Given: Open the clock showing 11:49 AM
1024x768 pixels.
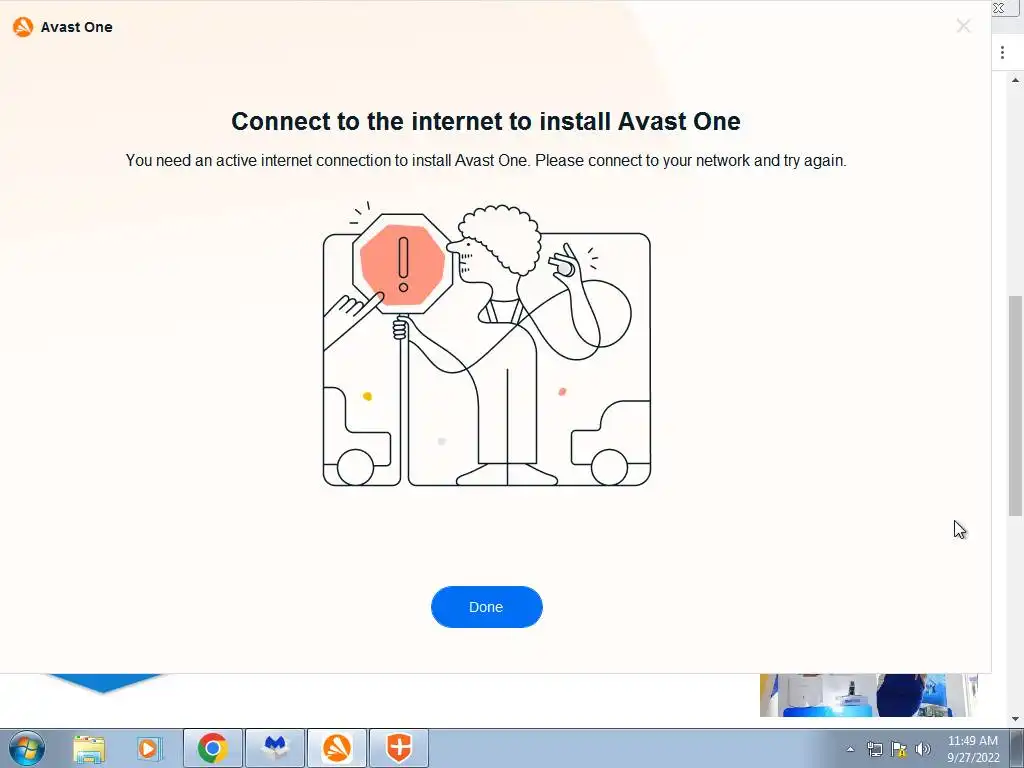Looking at the screenshot, I should coord(973,749).
